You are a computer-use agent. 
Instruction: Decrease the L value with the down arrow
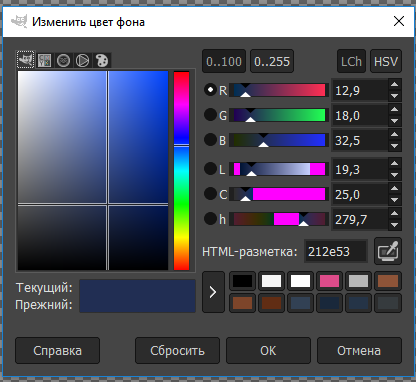pos(395,175)
